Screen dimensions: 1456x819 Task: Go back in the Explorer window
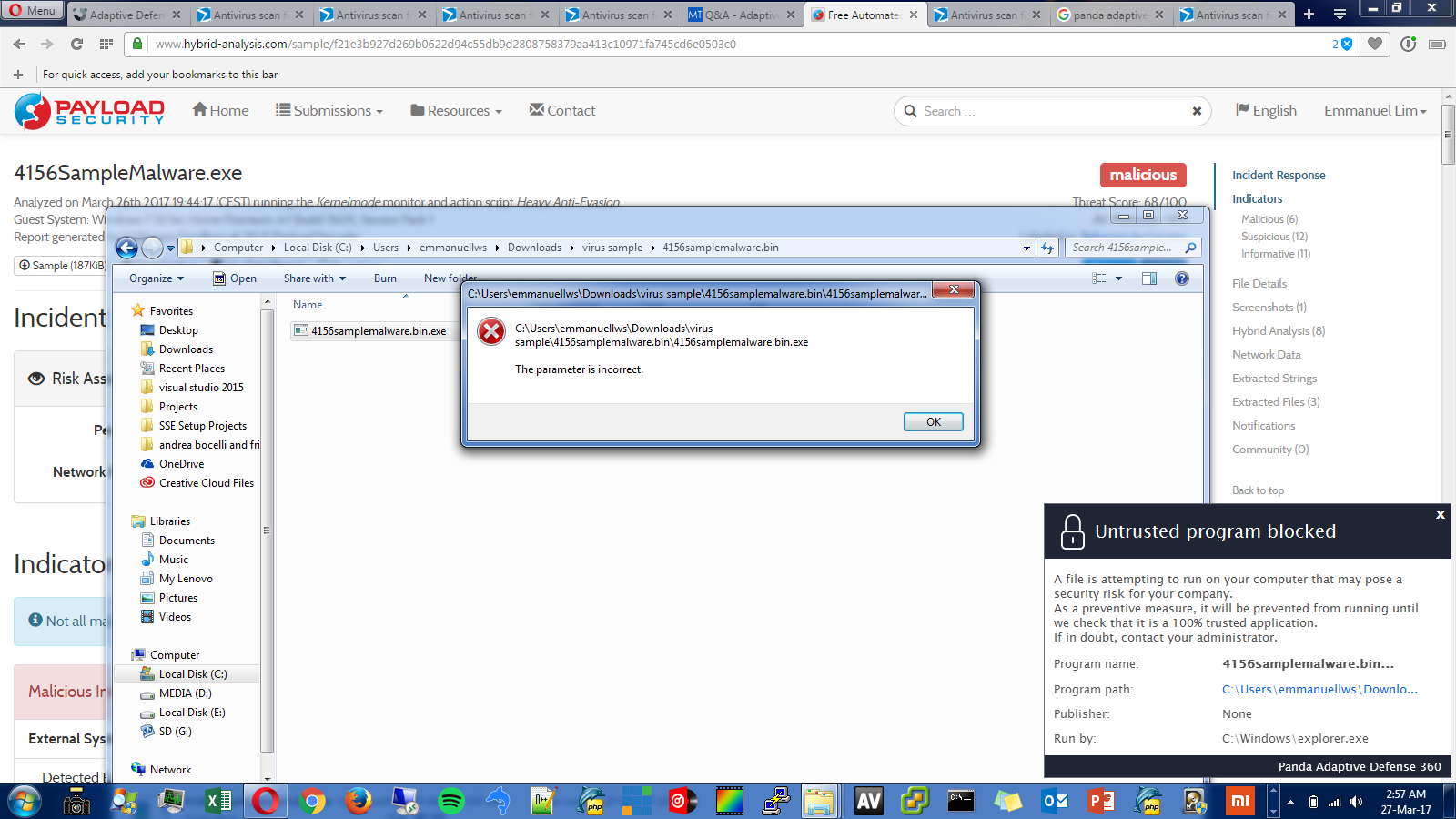coord(126,248)
